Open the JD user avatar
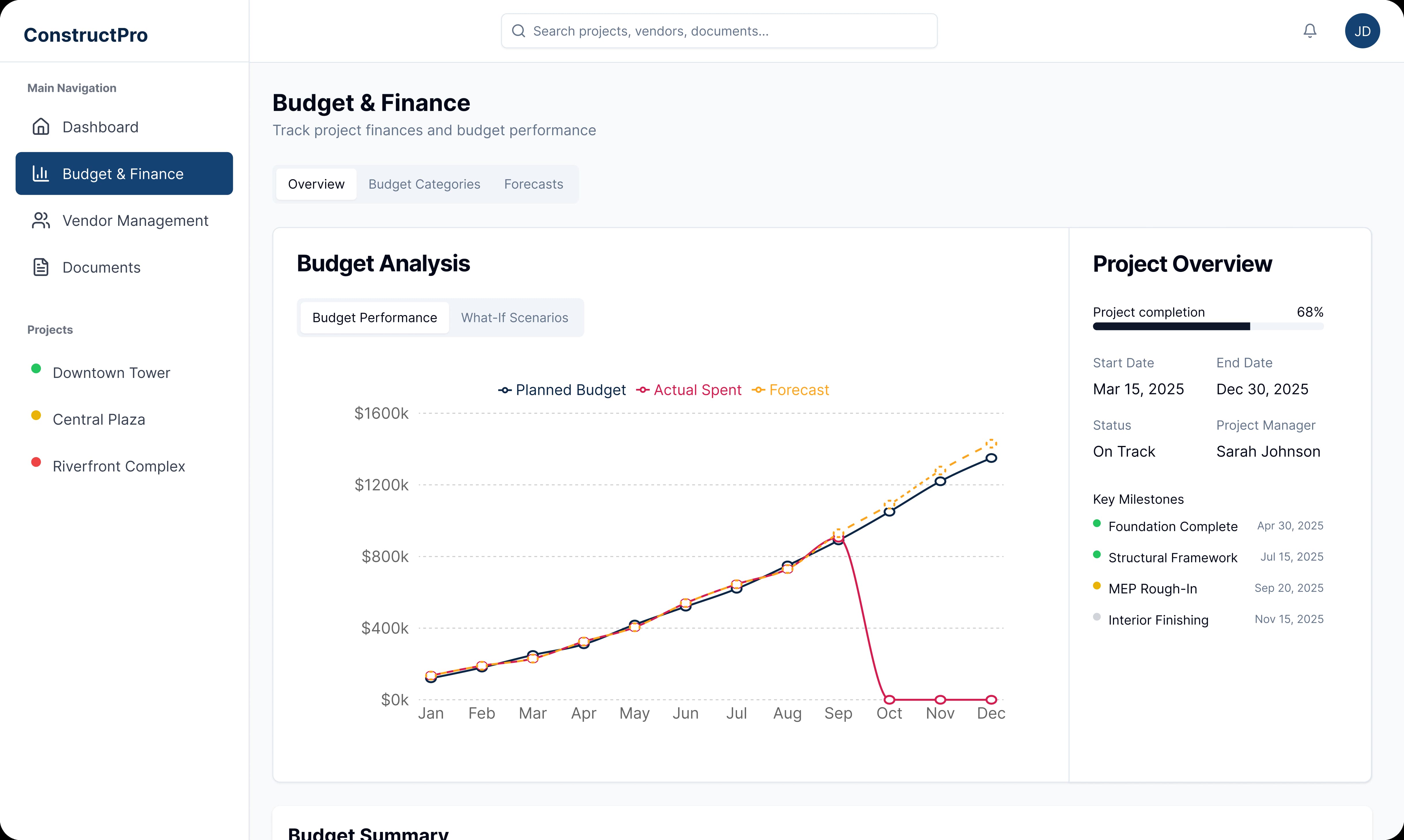The width and height of the screenshot is (1404, 840). pyautogui.click(x=1362, y=31)
